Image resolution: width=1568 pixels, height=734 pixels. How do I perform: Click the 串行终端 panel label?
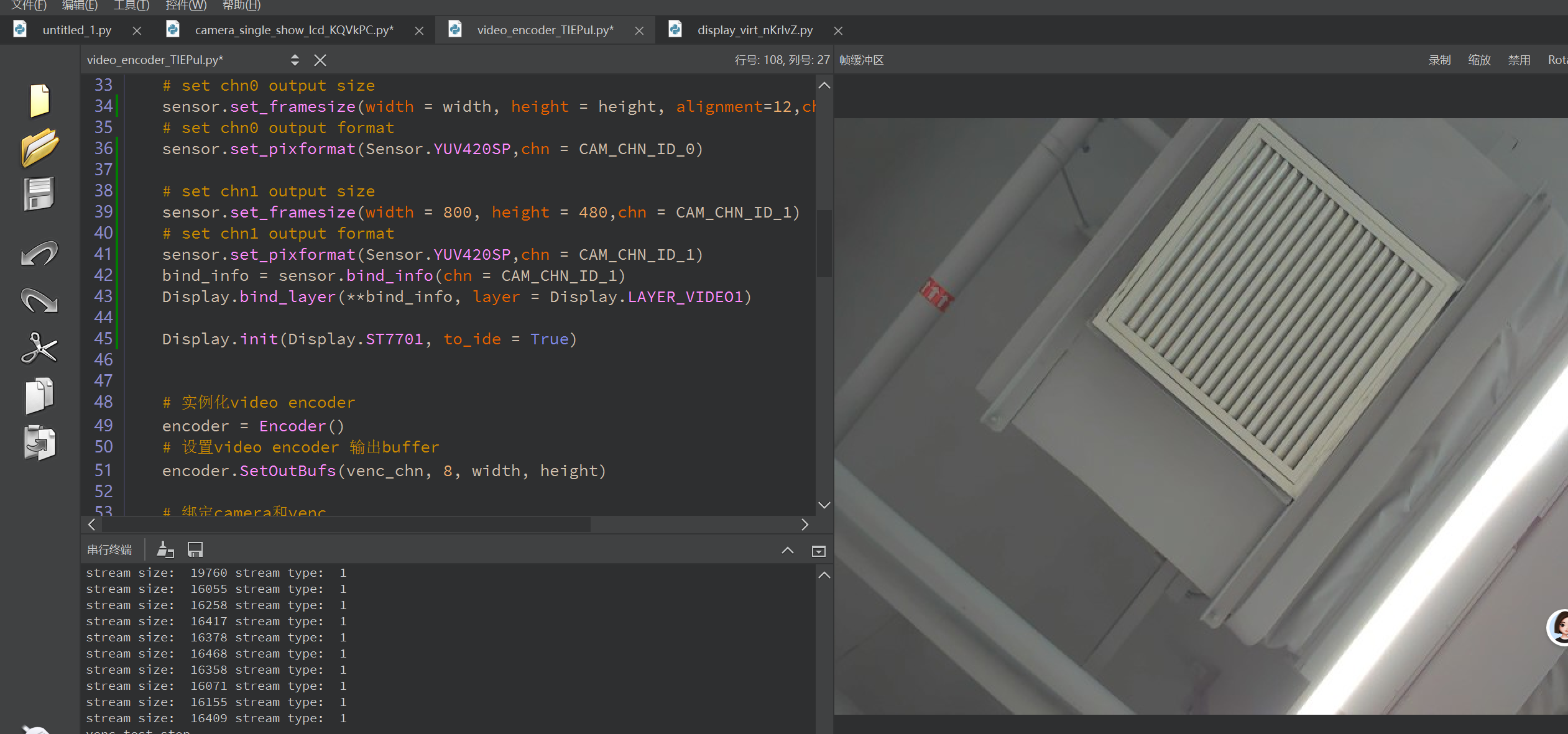(x=109, y=549)
